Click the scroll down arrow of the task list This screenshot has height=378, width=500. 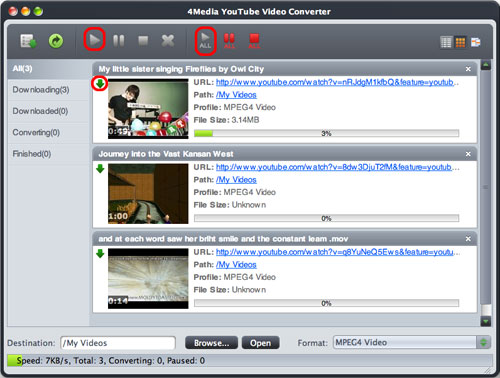coord(486,321)
